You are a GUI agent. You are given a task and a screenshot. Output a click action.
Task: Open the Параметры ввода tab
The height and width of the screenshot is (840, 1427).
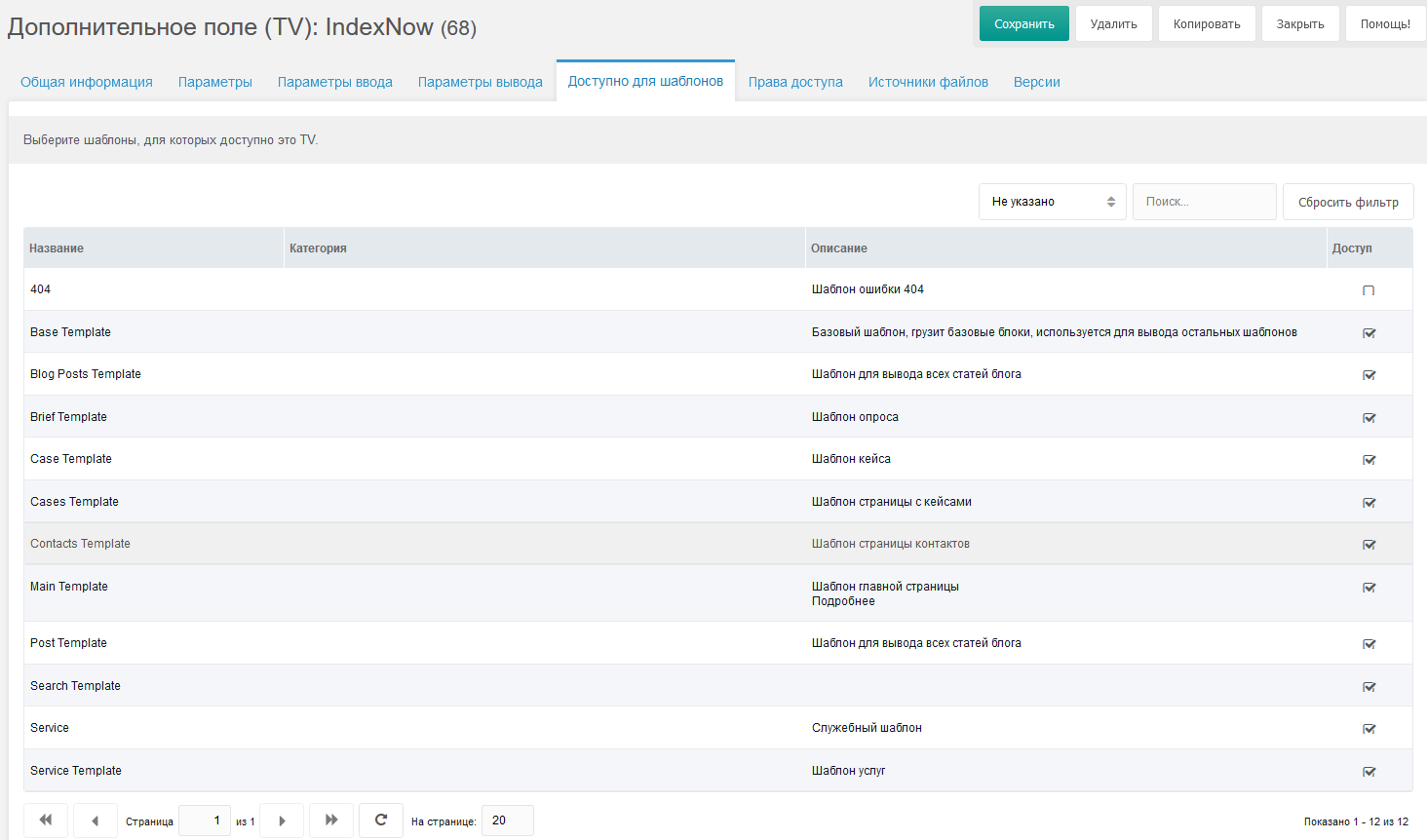335,82
